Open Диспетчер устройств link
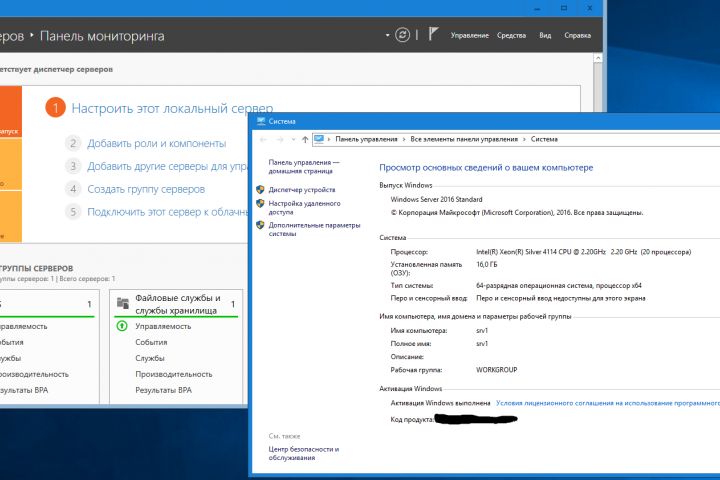Screen dimensions: 720x480 point(302,190)
